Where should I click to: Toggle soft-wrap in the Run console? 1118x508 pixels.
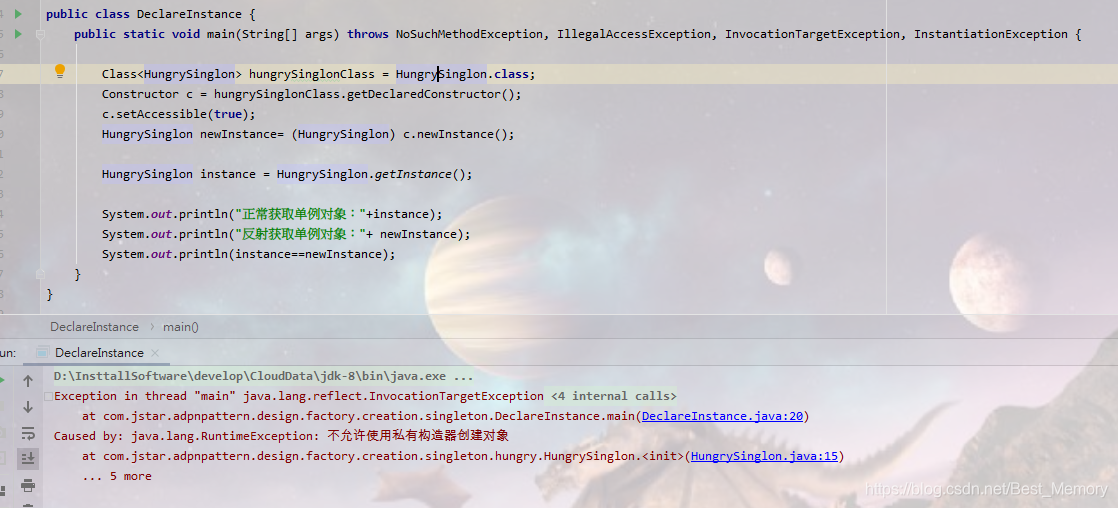[28, 433]
